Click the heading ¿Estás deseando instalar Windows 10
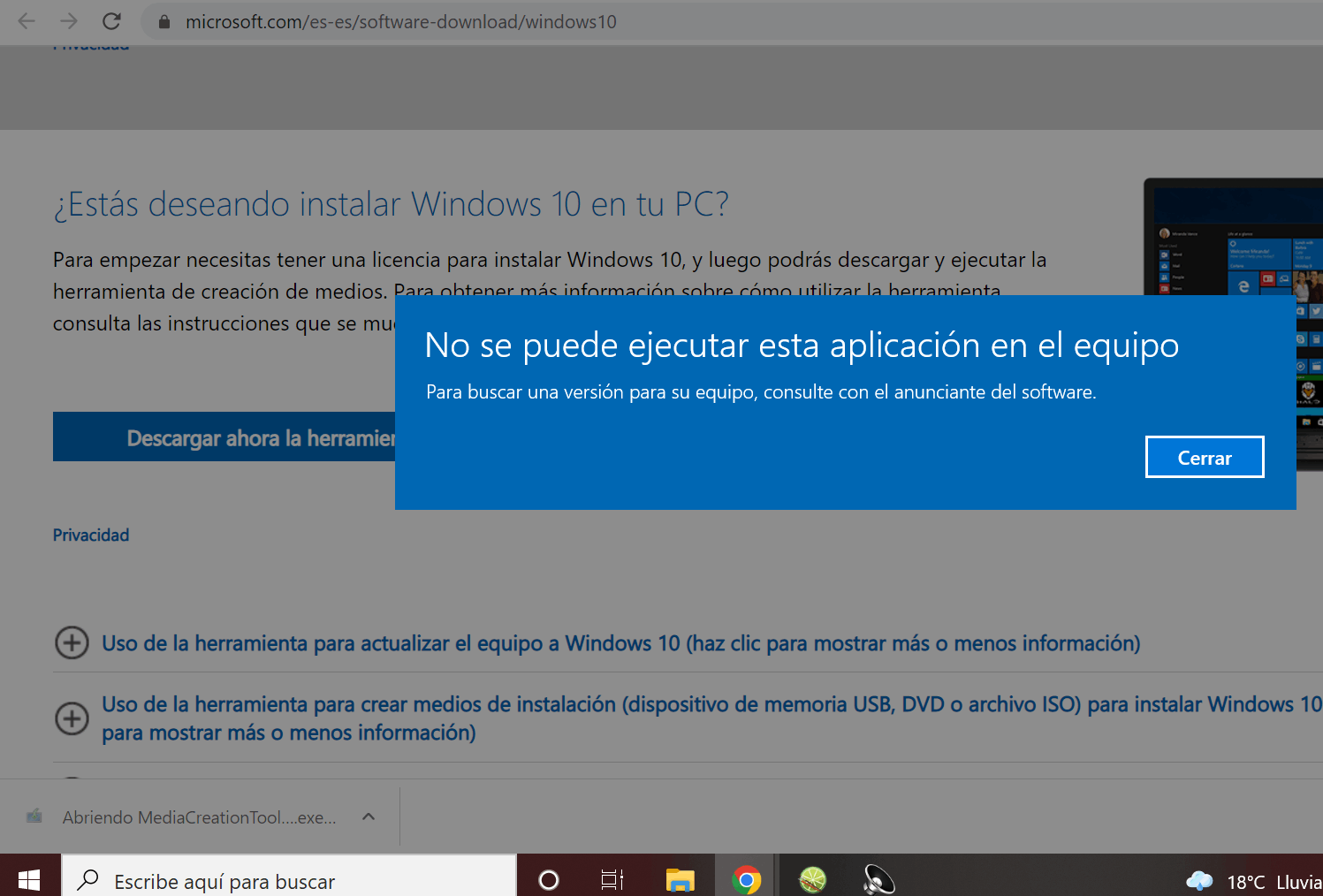Image resolution: width=1323 pixels, height=896 pixels. pyautogui.click(x=391, y=204)
